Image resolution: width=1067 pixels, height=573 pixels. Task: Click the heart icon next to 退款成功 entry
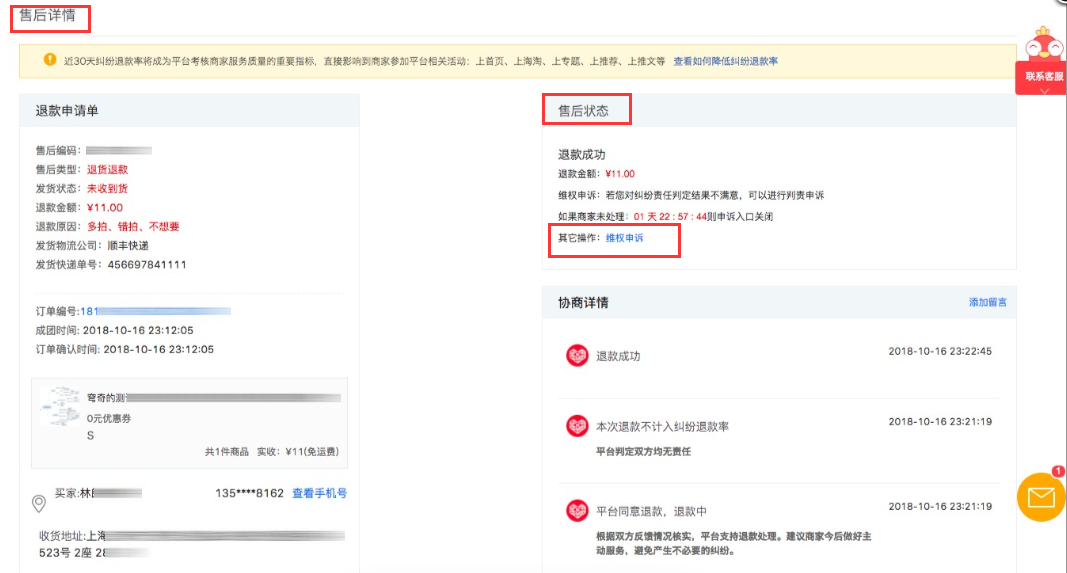pyautogui.click(x=577, y=355)
